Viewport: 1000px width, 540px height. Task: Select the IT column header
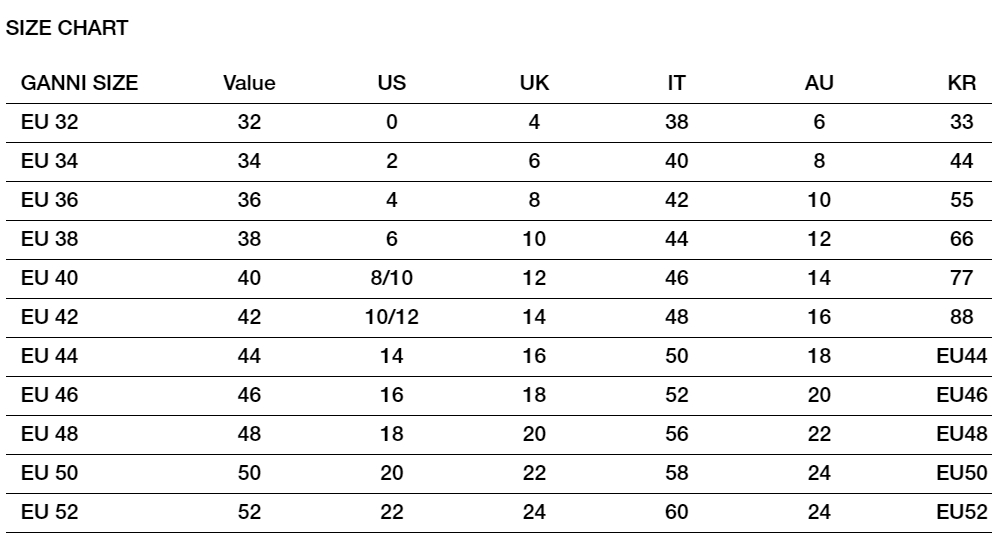(x=677, y=83)
